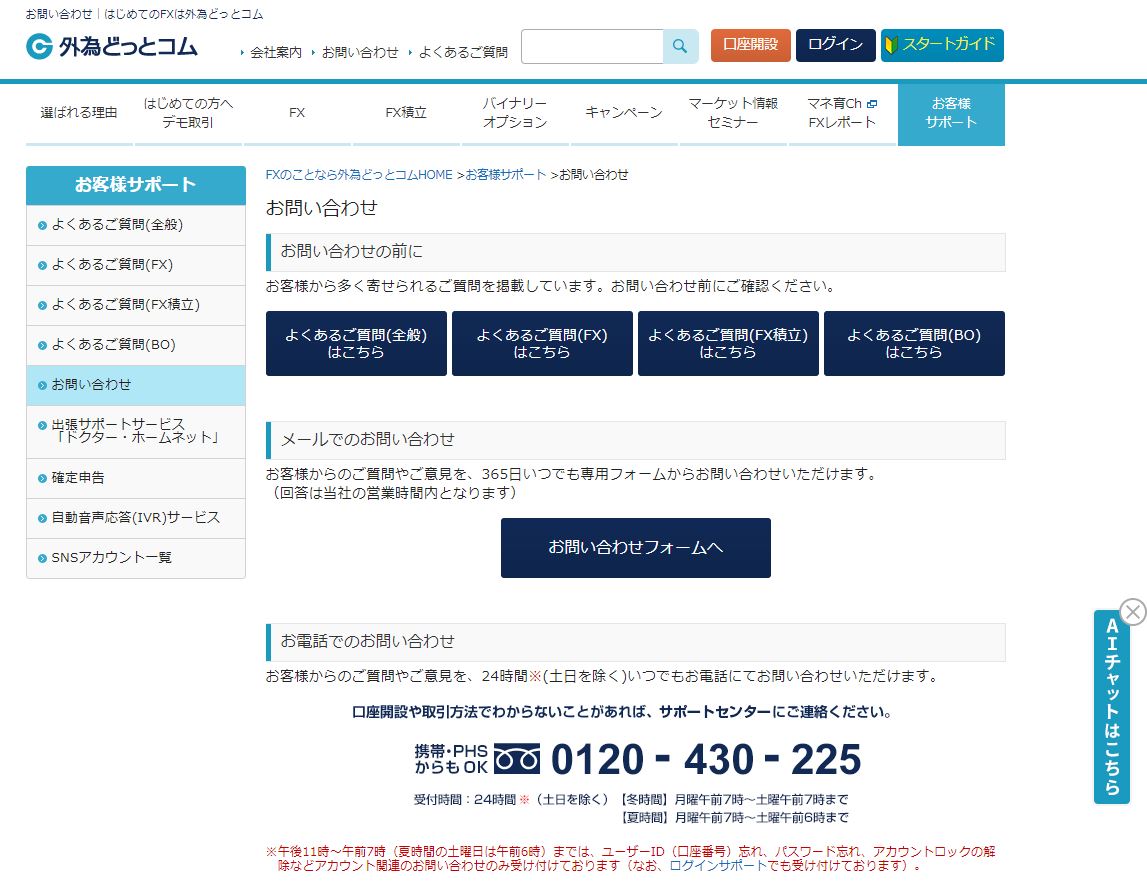The width and height of the screenshot is (1147, 882).
Task: Open the よくあるご質問 header link
Action: pyautogui.click(x=463, y=53)
